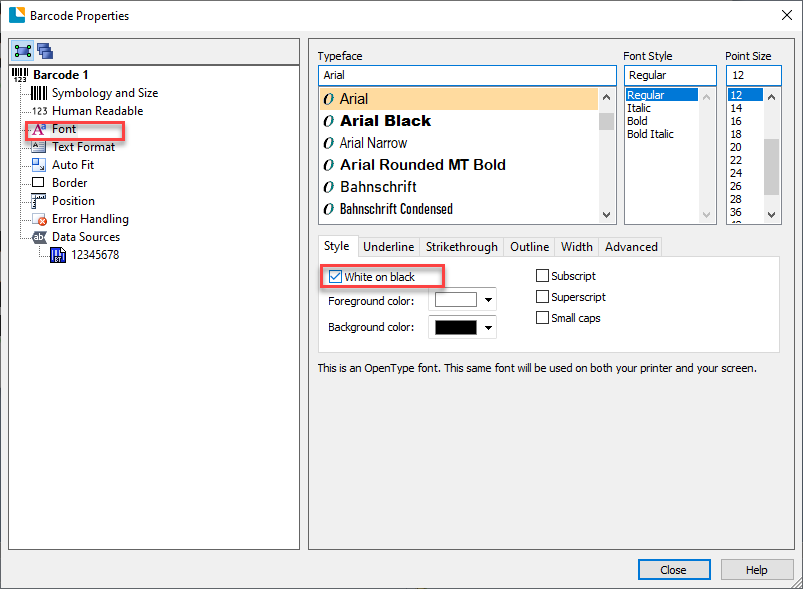
Task: Choose Bold Italic font style
Action: pos(650,134)
